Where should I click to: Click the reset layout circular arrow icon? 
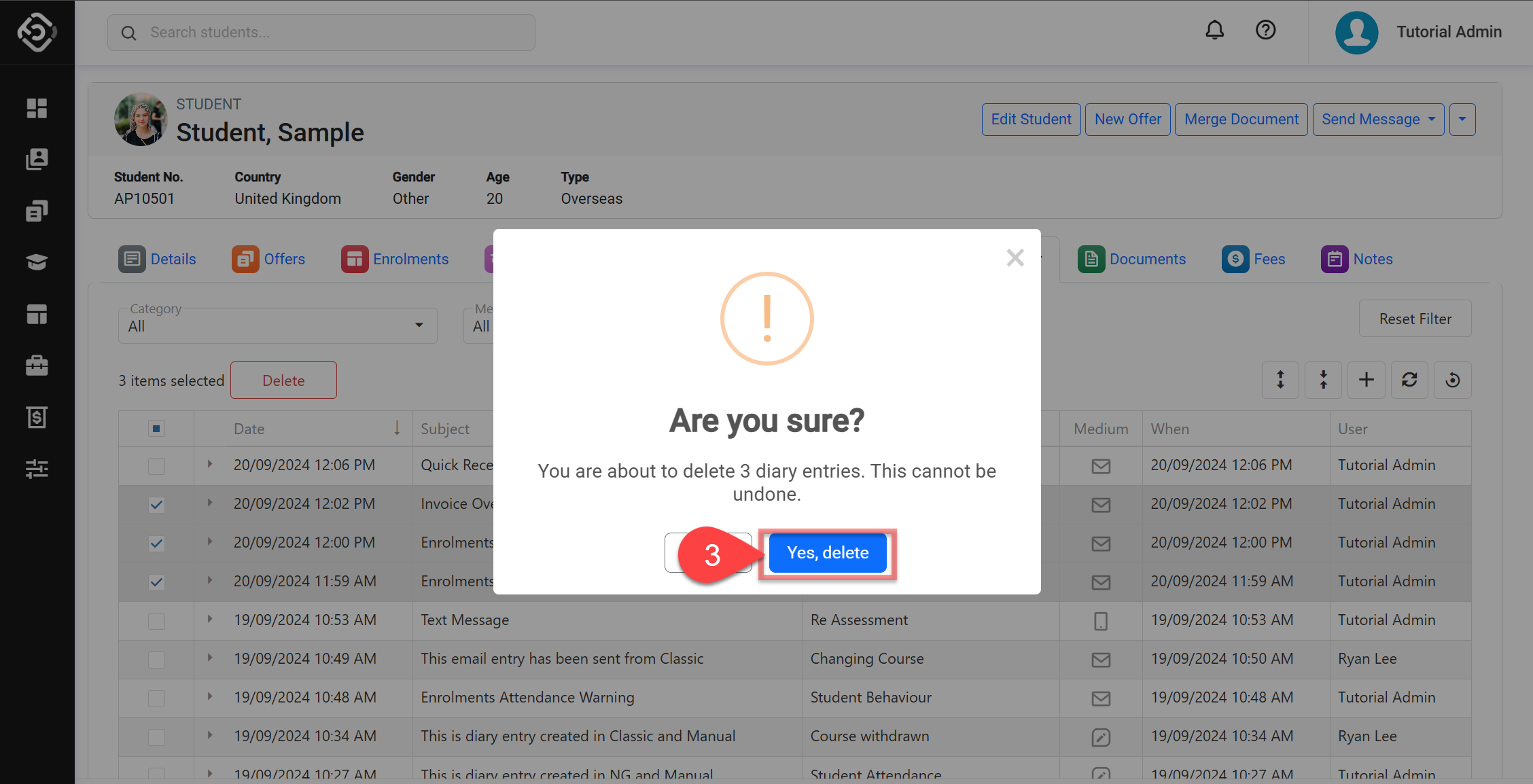(1453, 380)
